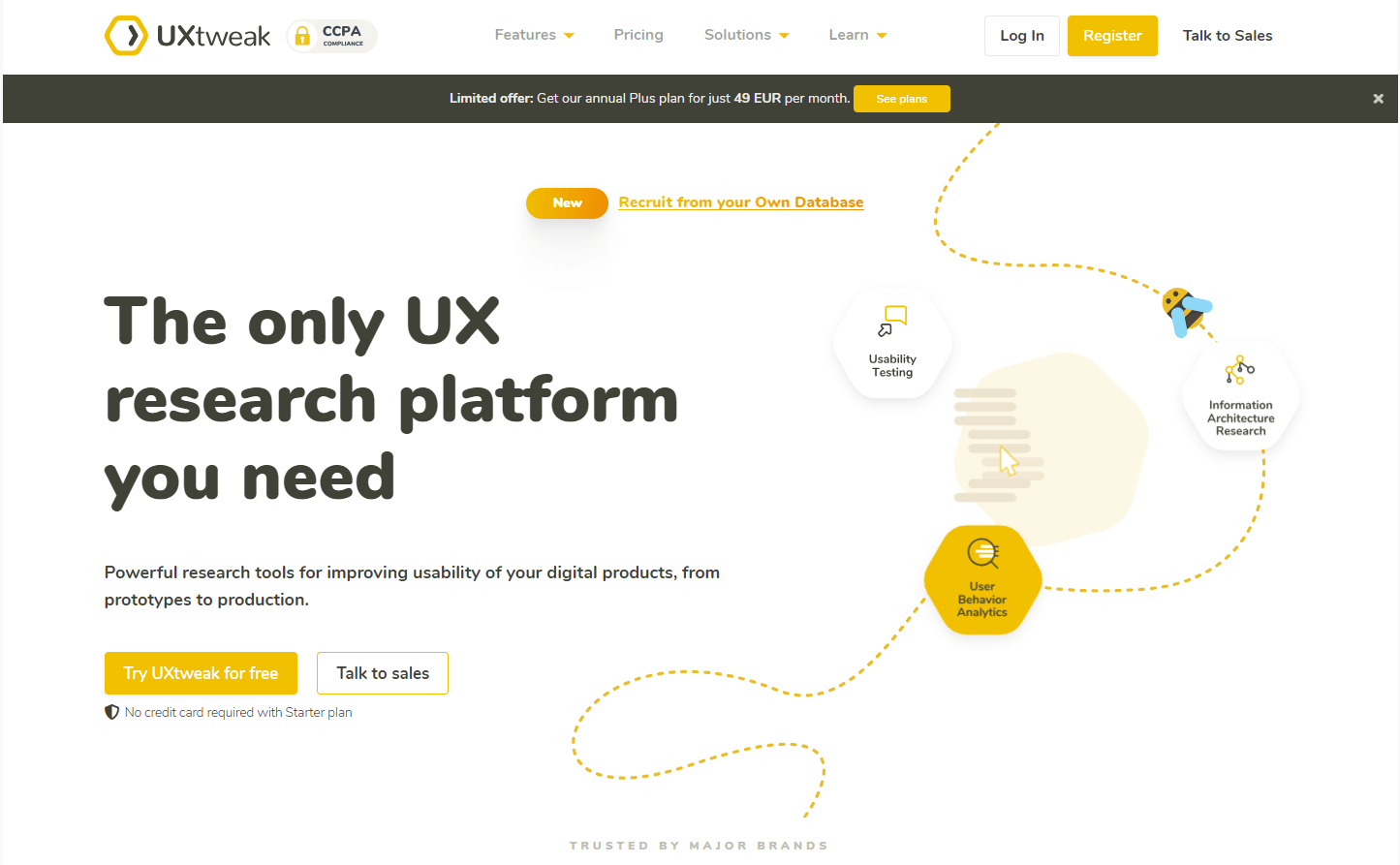The height and width of the screenshot is (865, 1400).
Task: Close the limited offer banner
Action: tap(1378, 99)
